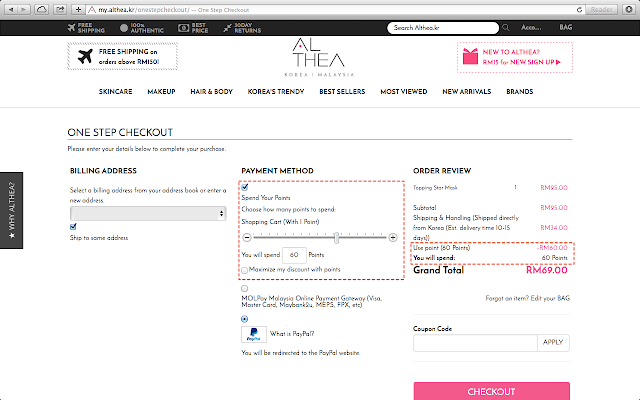
Task: Open MOST VIEWED menu
Action: point(404,92)
